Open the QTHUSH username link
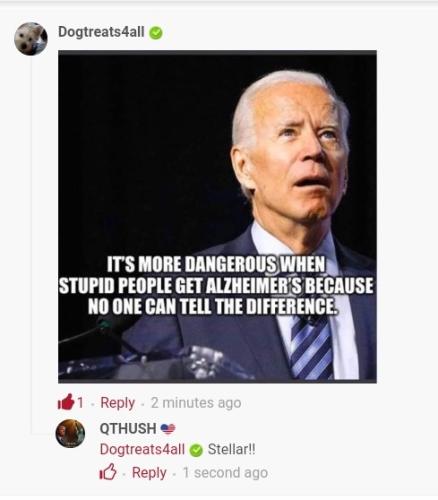The width and height of the screenshot is (438, 500). click(x=128, y=428)
